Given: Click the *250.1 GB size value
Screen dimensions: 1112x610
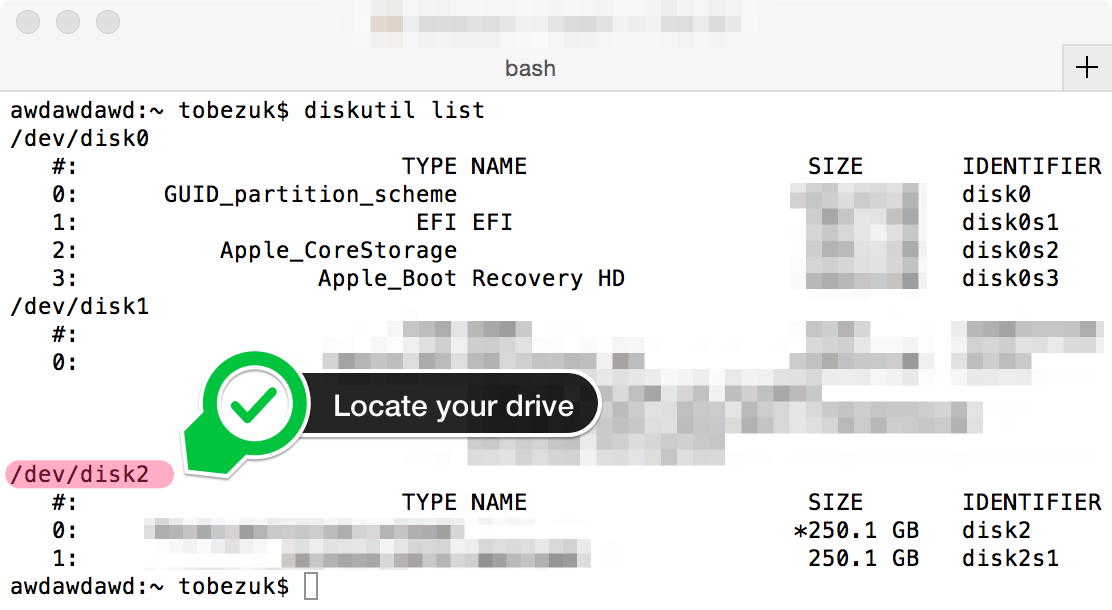Looking at the screenshot, I should pyautogui.click(x=855, y=530).
